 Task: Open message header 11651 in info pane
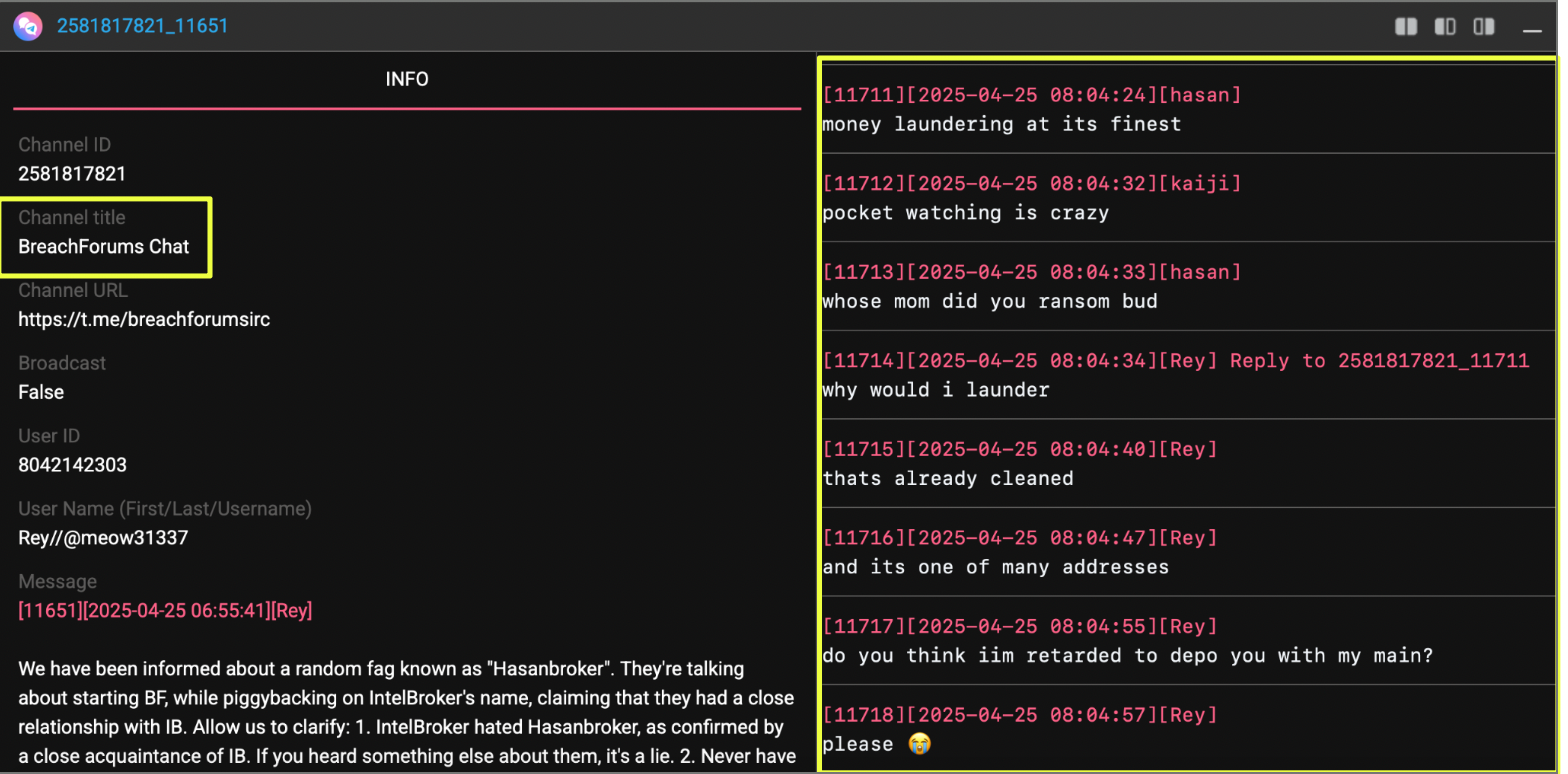(165, 610)
